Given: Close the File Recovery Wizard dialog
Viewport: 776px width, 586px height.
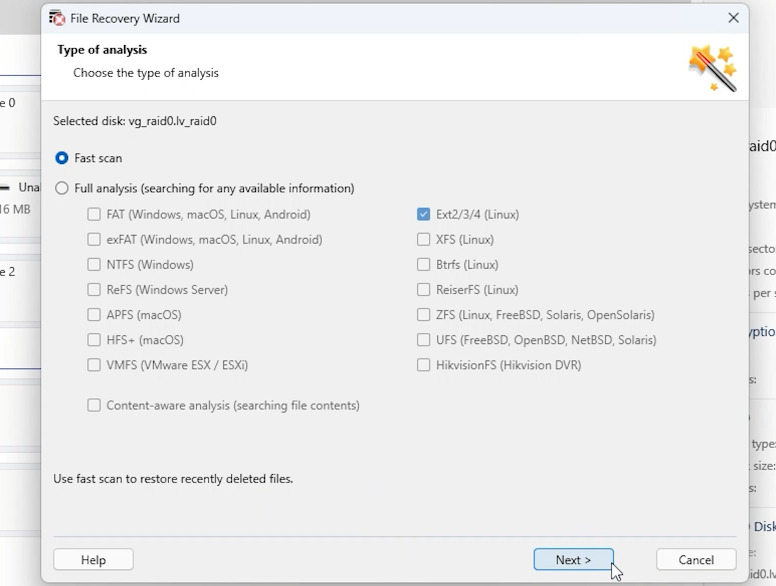Looking at the screenshot, I should pyautogui.click(x=733, y=18).
